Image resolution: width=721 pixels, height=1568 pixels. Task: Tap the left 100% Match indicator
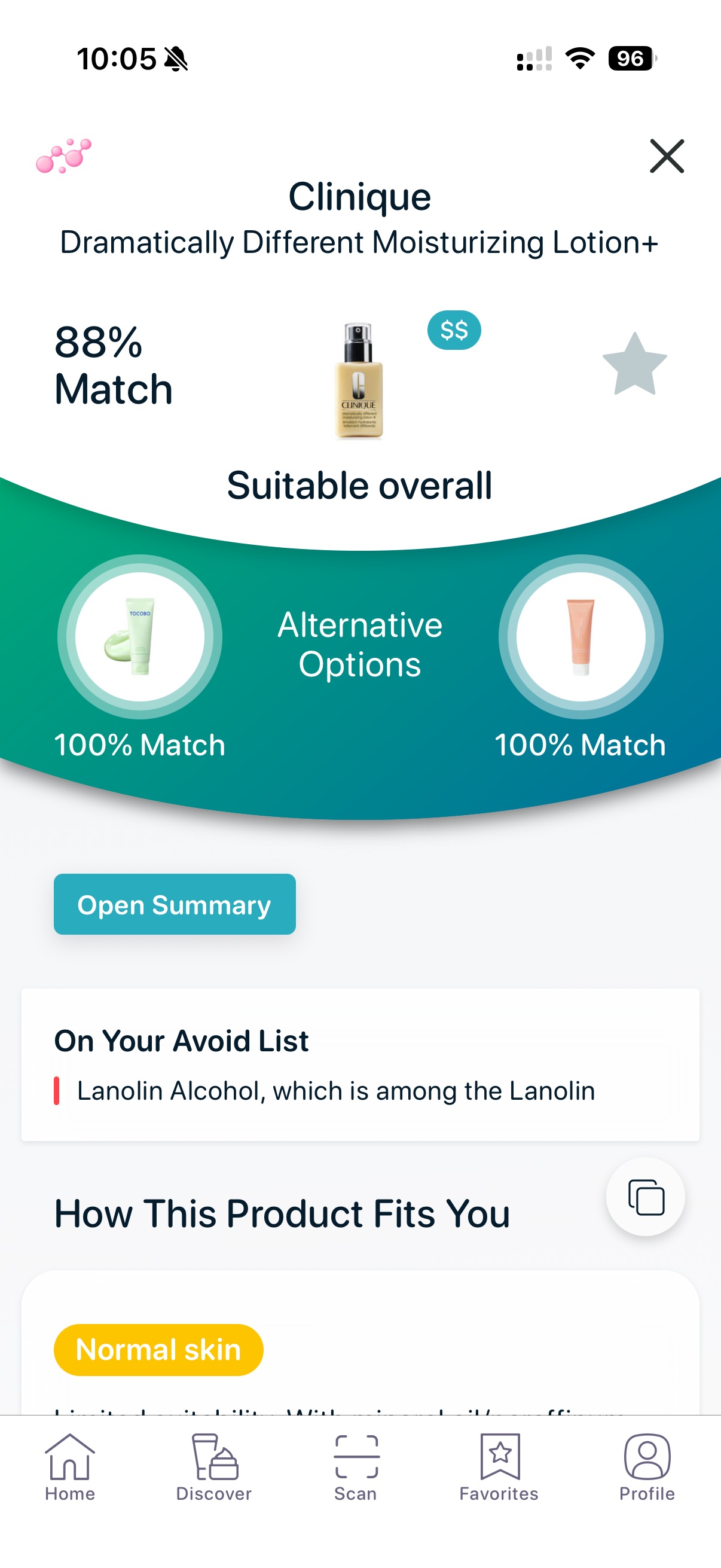click(x=139, y=744)
